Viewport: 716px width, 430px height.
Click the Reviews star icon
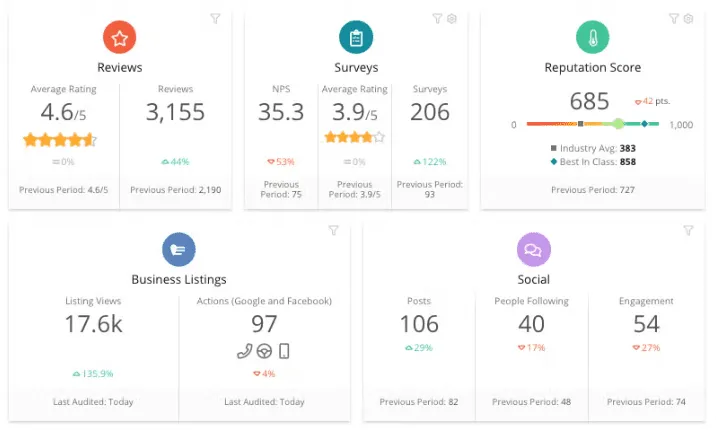click(x=120, y=39)
